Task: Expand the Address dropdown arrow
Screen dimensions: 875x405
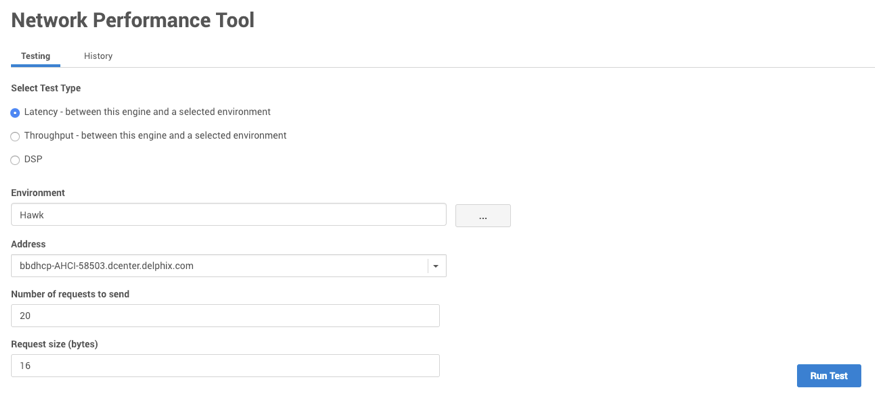Action: click(436, 266)
